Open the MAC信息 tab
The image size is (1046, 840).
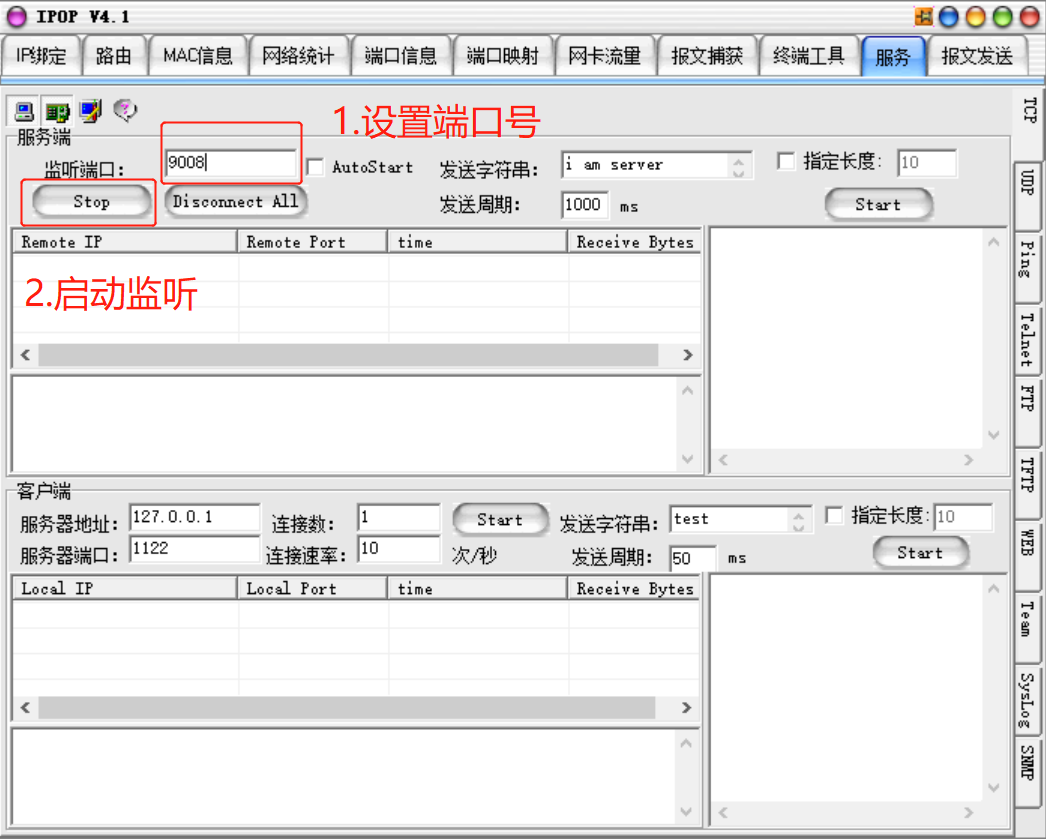click(198, 55)
